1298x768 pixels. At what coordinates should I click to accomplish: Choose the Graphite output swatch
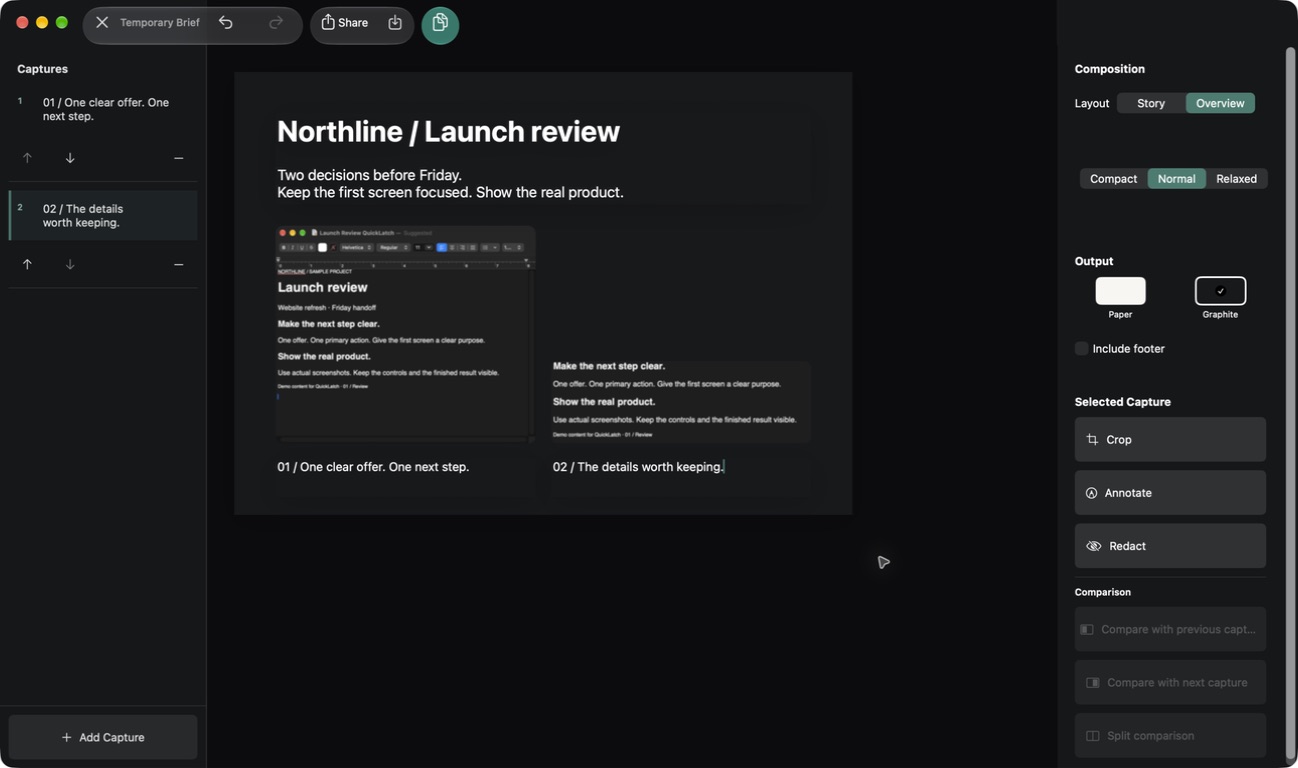coord(1220,291)
